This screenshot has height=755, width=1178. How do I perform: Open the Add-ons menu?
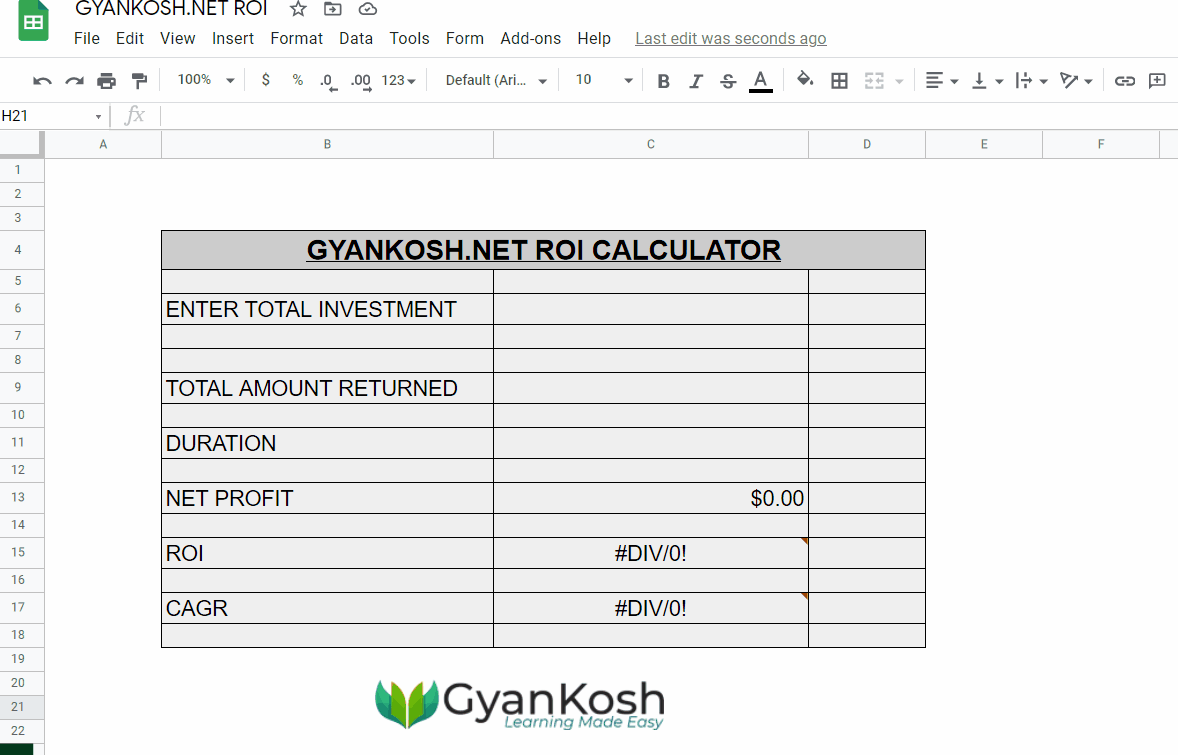point(530,38)
